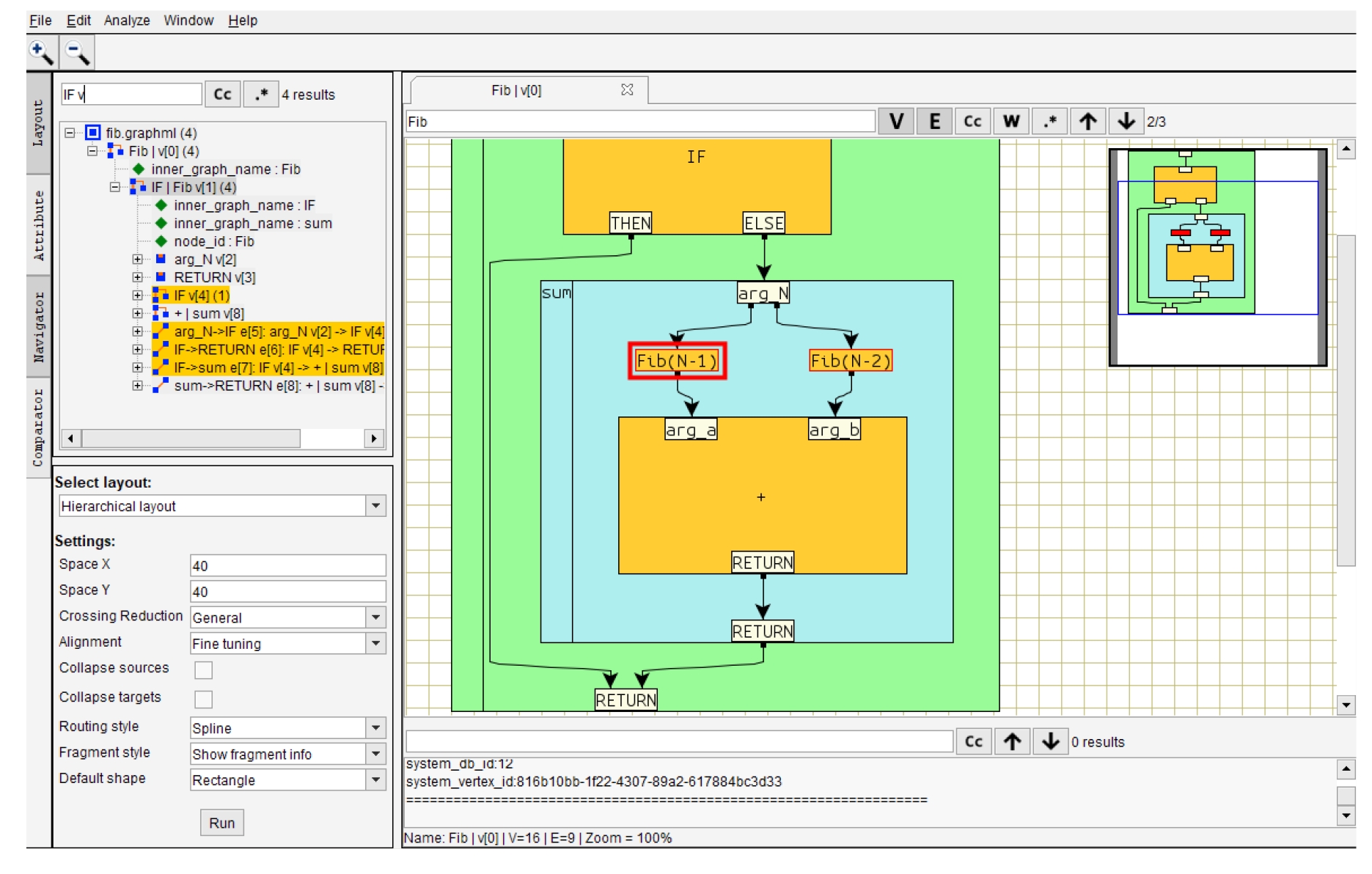Click the zoom out magnifier icon

tap(77, 52)
